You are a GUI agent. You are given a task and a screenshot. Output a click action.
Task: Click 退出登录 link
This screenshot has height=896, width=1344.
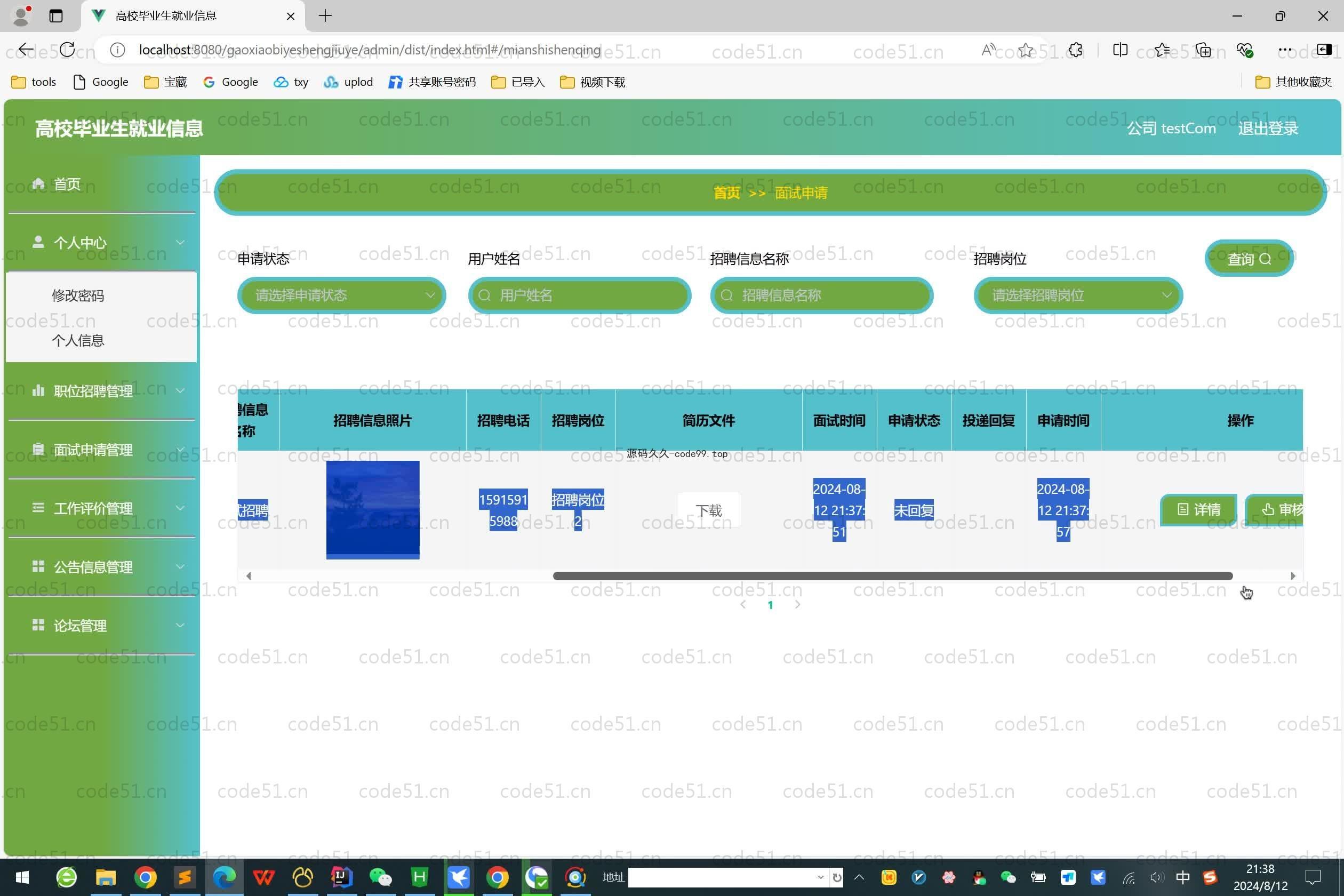coord(1268,129)
